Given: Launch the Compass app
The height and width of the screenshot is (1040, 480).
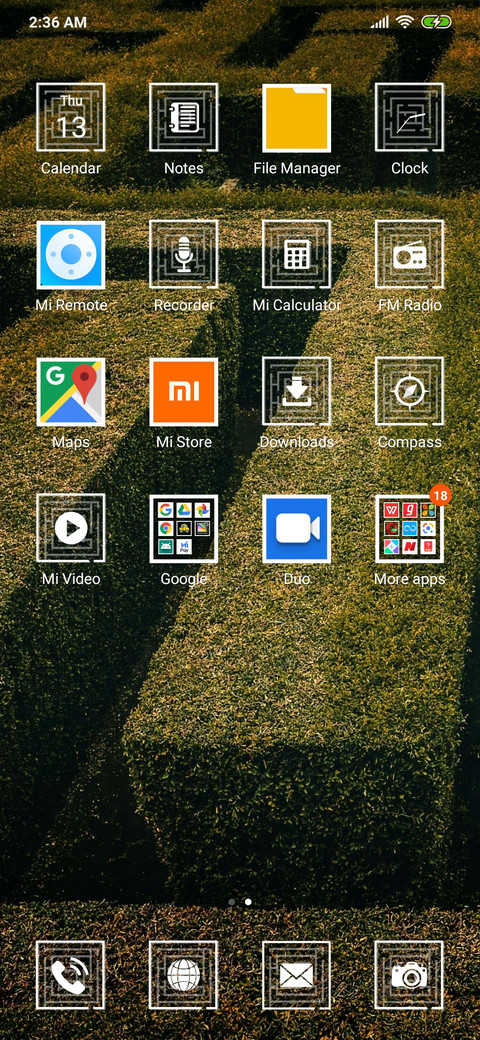Looking at the screenshot, I should (x=409, y=391).
